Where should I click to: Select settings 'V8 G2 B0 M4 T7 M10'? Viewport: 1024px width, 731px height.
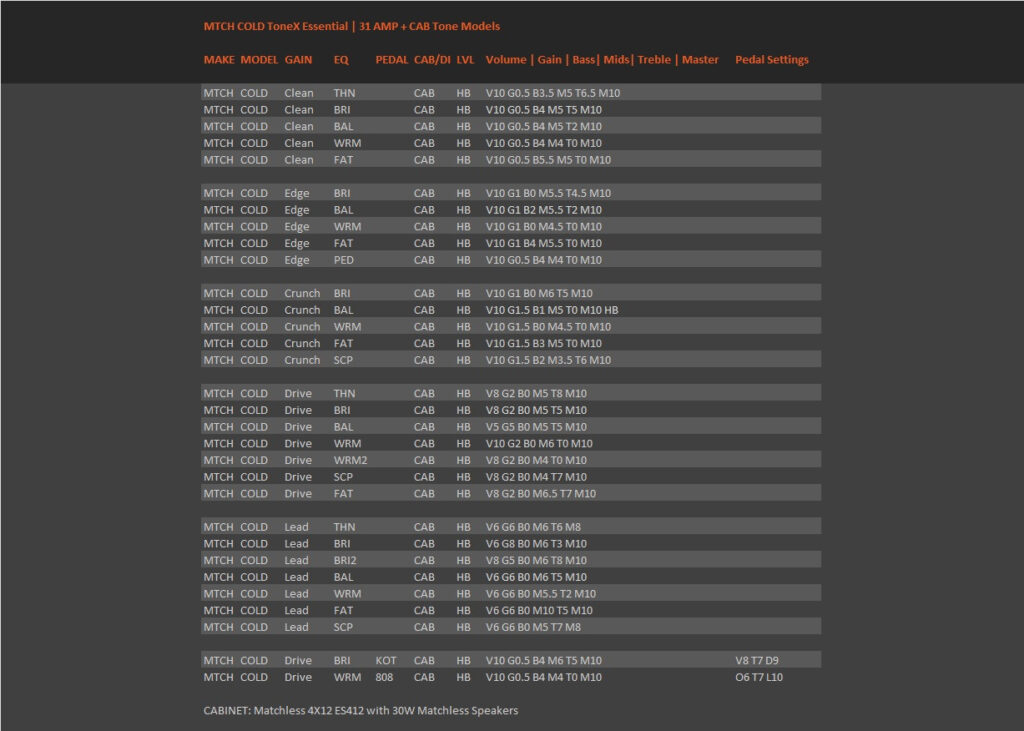[536, 476]
